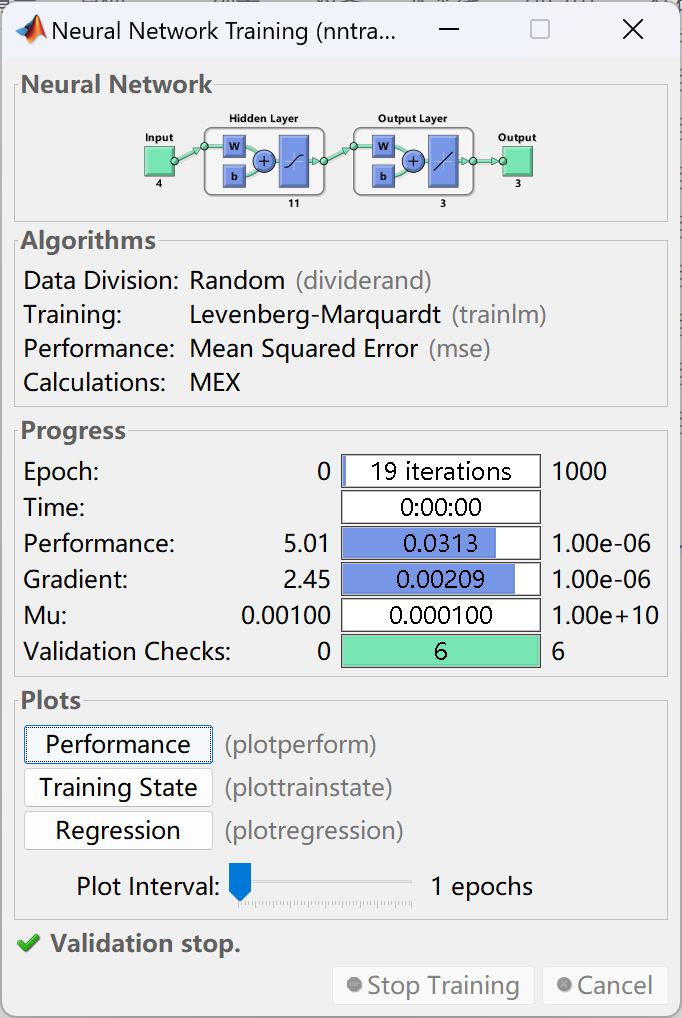Click the Hidden Layer sigmoid transfer function block

pos(294,161)
